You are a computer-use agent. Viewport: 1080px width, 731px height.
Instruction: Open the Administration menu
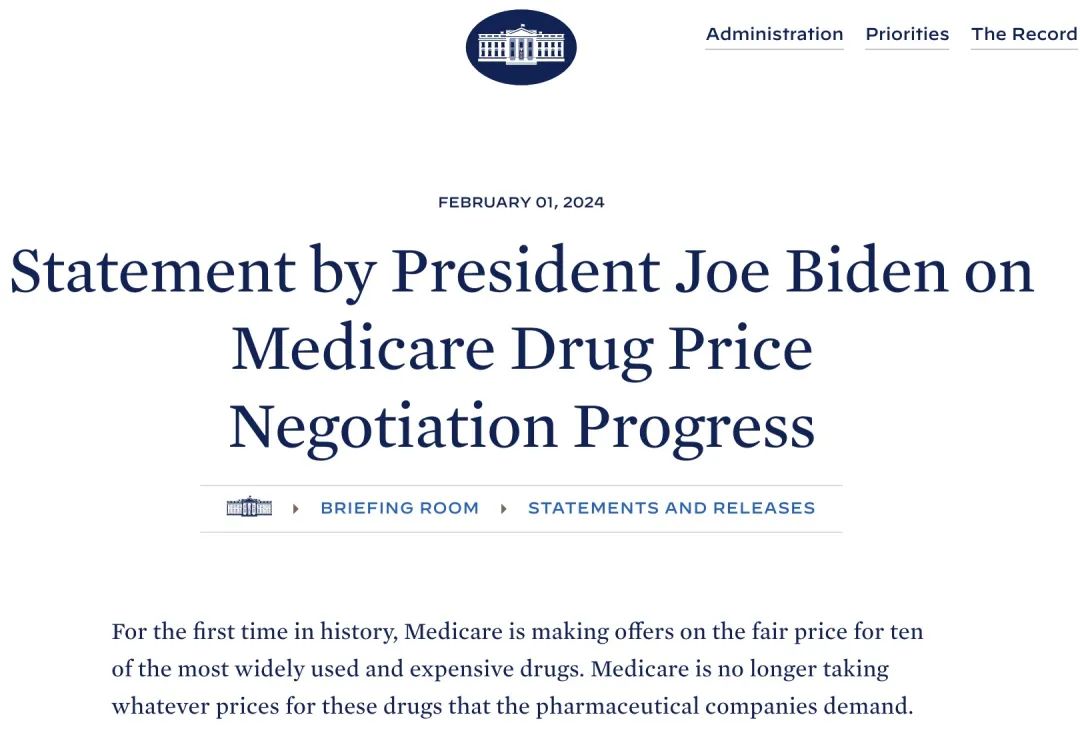[x=774, y=34]
